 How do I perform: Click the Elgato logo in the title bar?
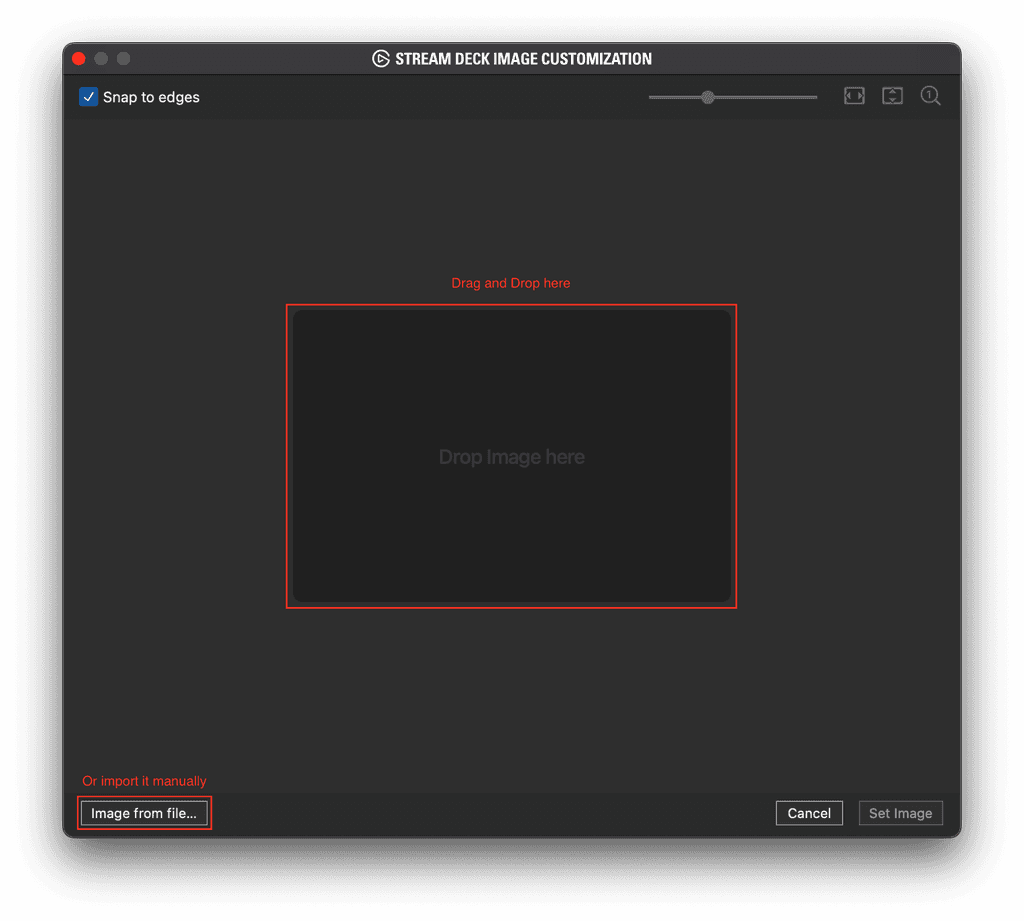pyautogui.click(x=381, y=59)
